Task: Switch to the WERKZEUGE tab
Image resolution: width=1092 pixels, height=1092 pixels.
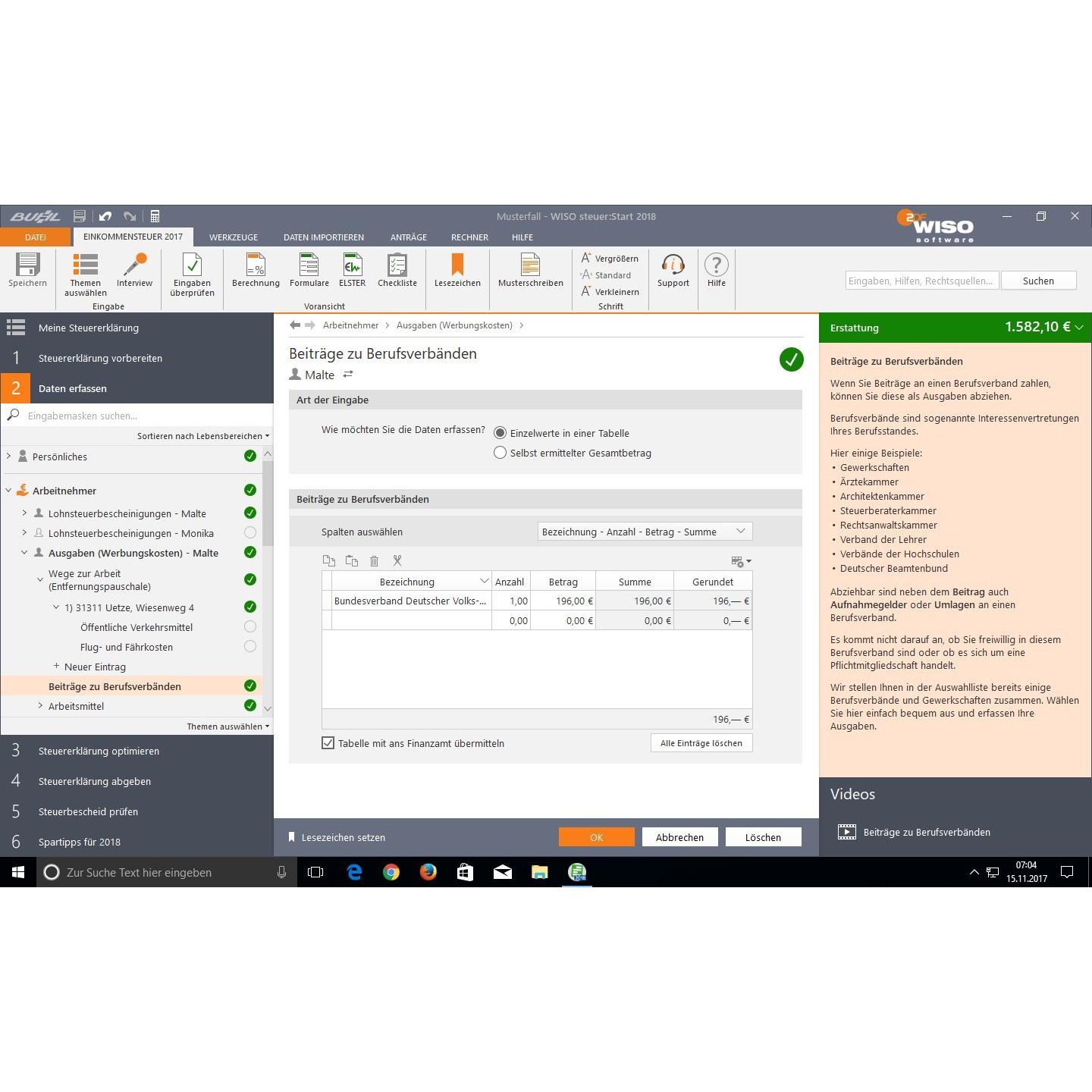Action: pos(234,237)
